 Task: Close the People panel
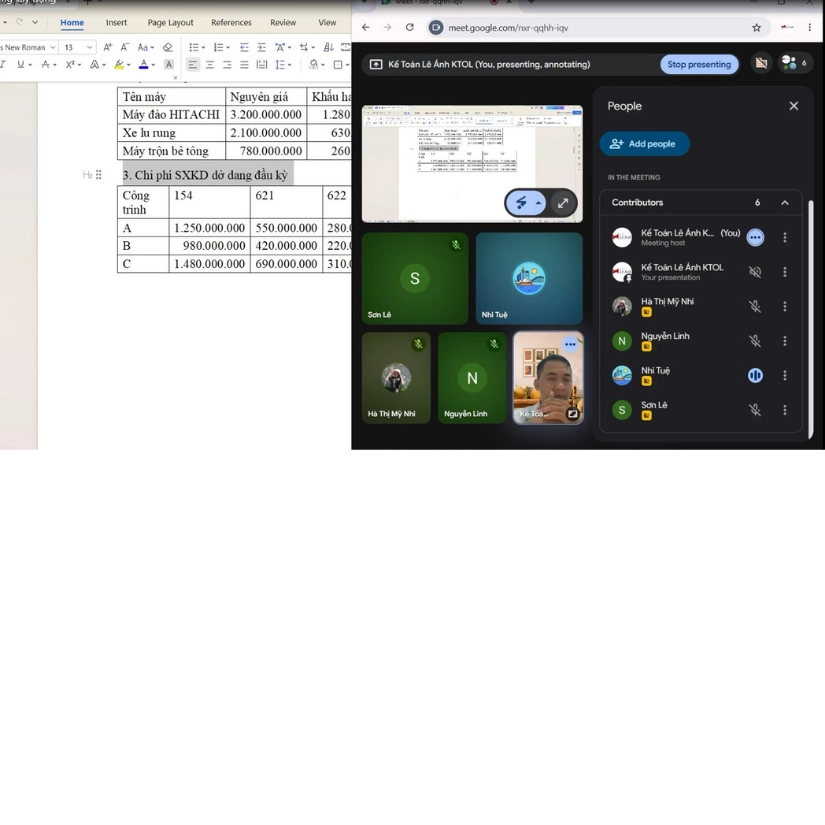pos(794,106)
